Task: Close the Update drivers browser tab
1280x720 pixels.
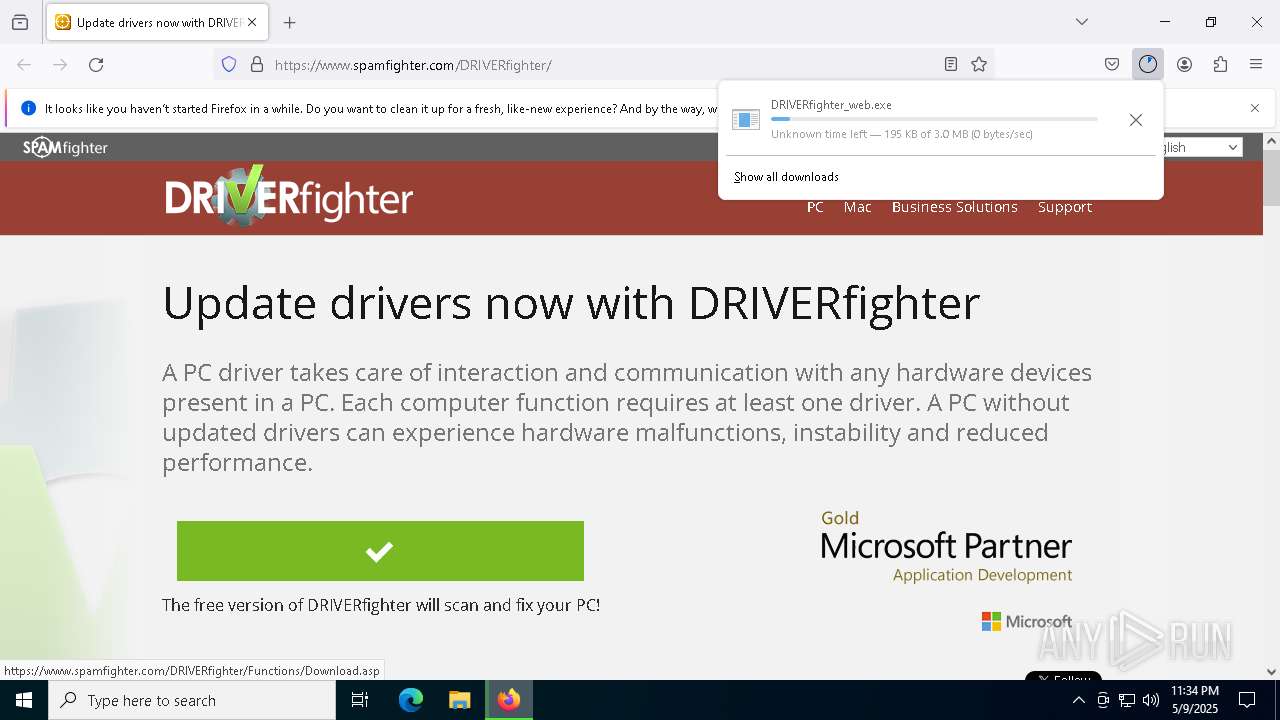Action: pos(252,22)
